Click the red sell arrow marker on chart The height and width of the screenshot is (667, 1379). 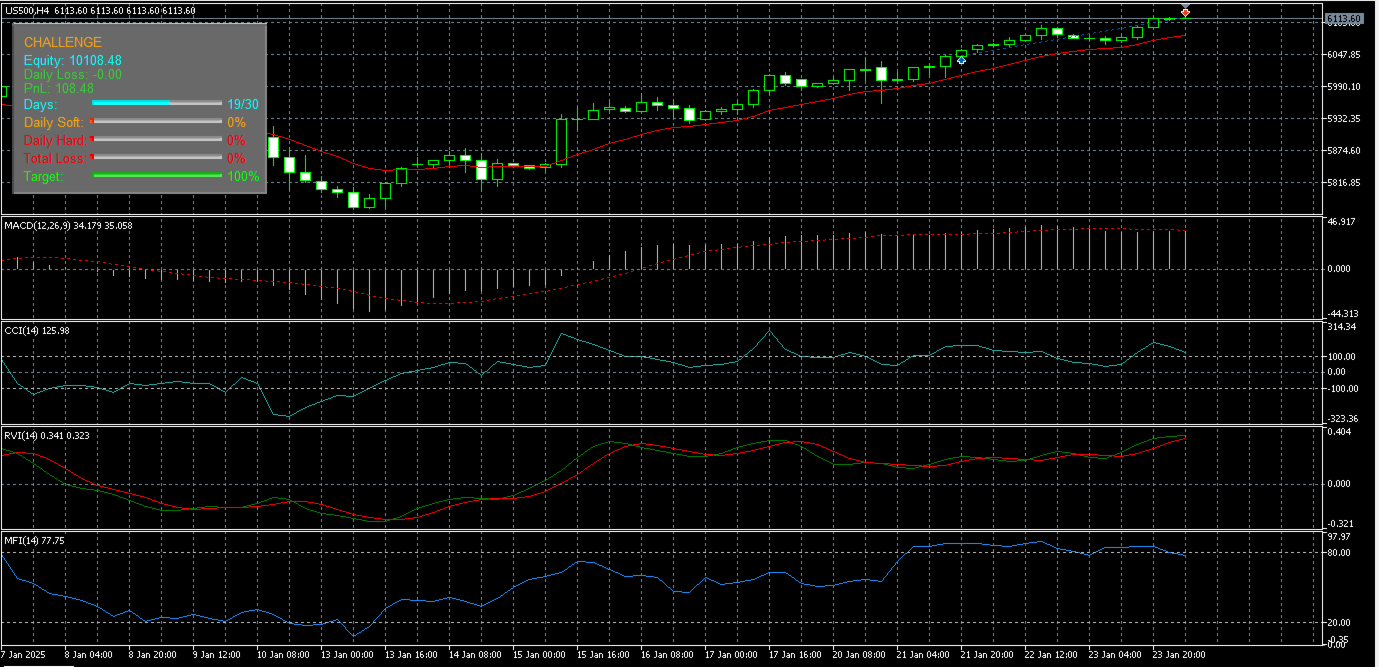(x=1185, y=12)
